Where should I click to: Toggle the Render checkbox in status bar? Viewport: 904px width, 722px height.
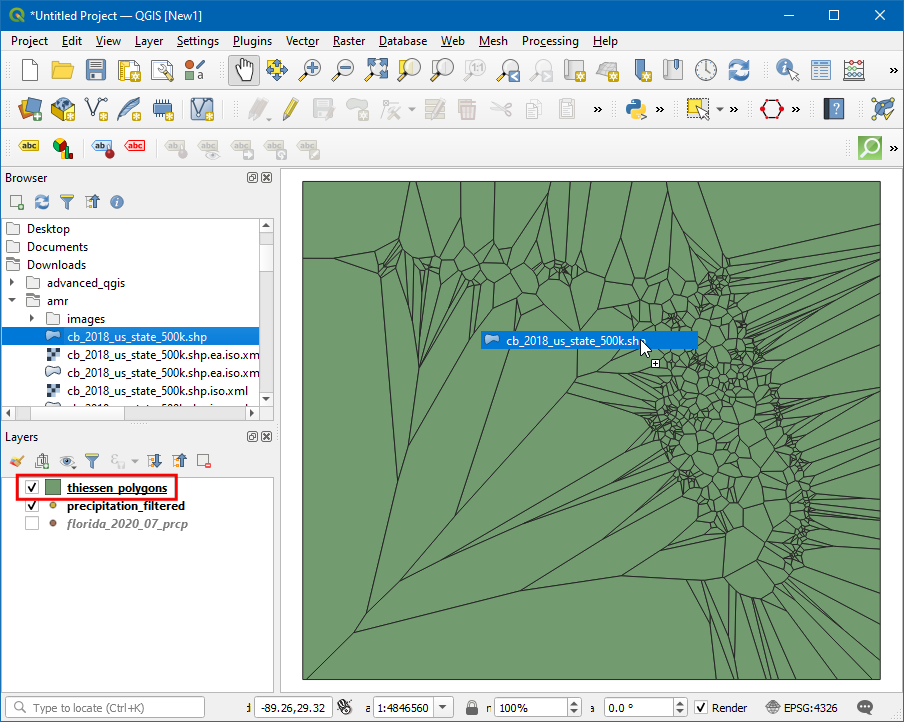[x=701, y=708]
